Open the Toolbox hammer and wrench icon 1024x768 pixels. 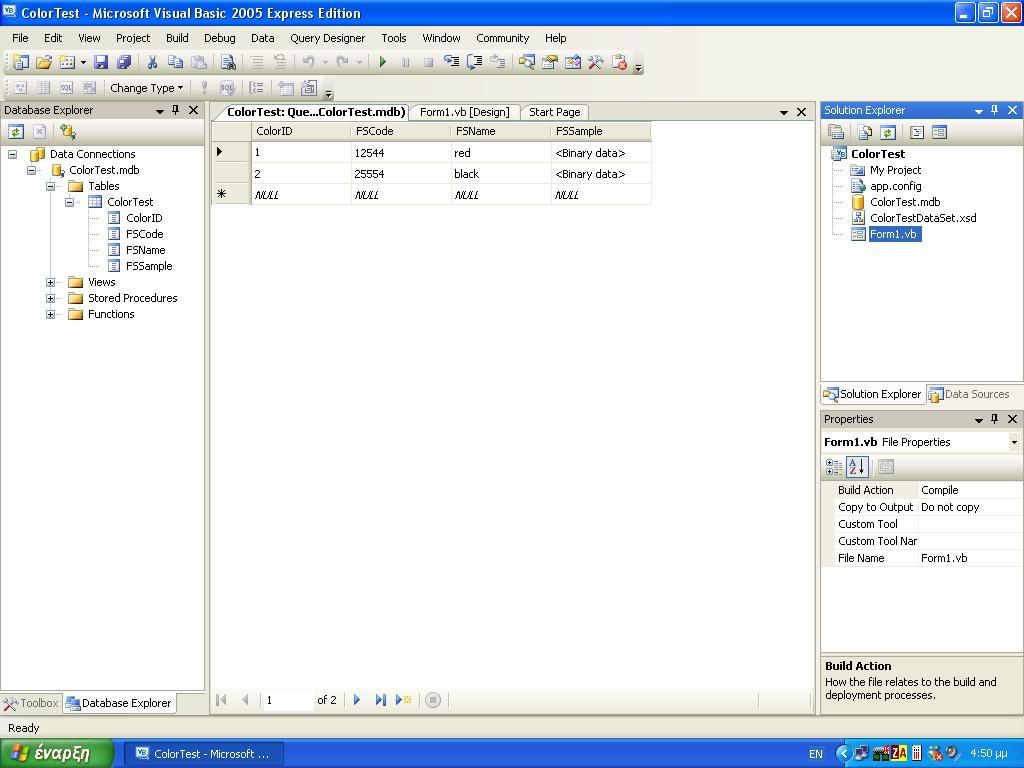click(x=596, y=62)
